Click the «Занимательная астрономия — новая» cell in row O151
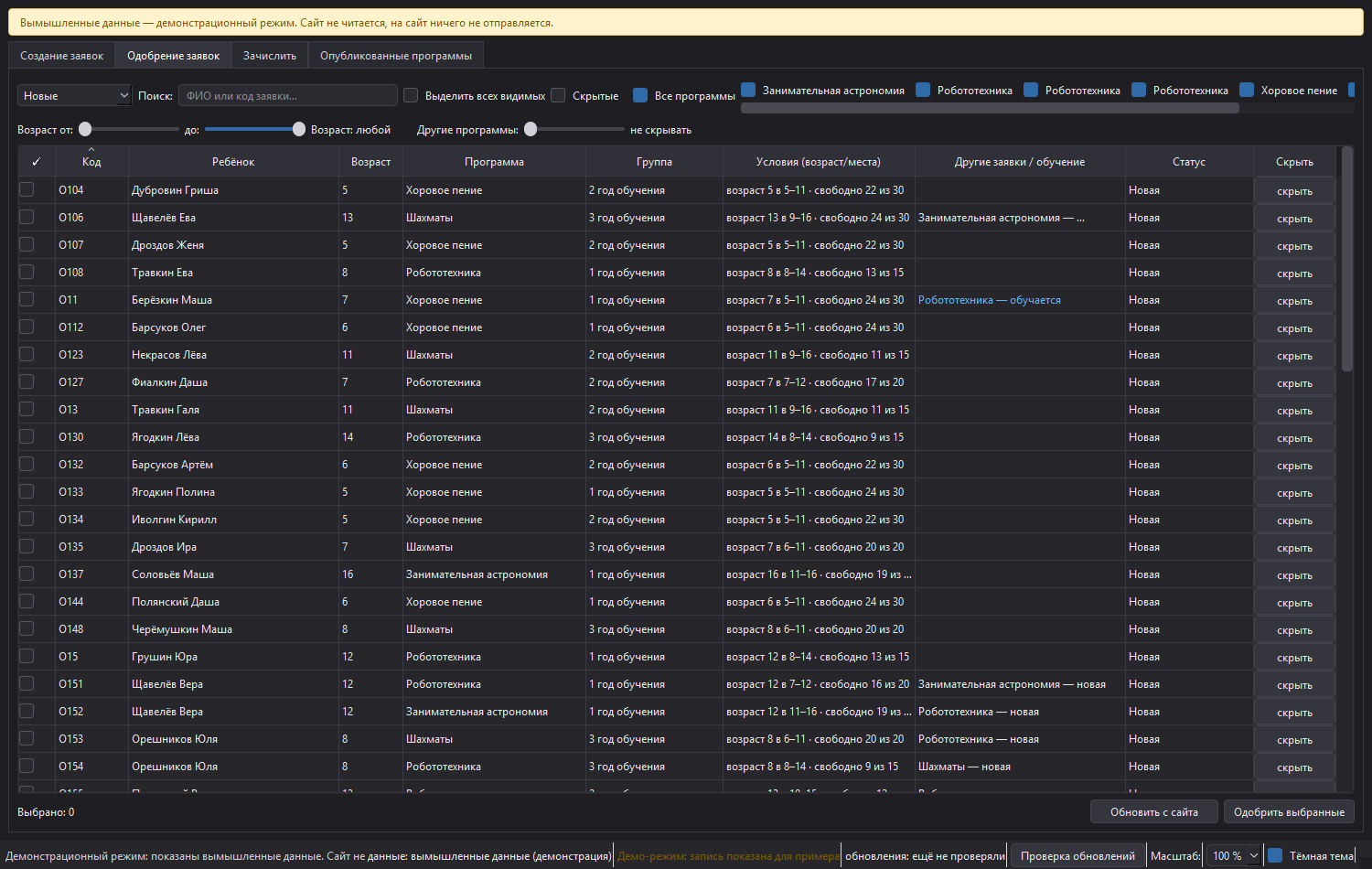 click(x=1020, y=684)
